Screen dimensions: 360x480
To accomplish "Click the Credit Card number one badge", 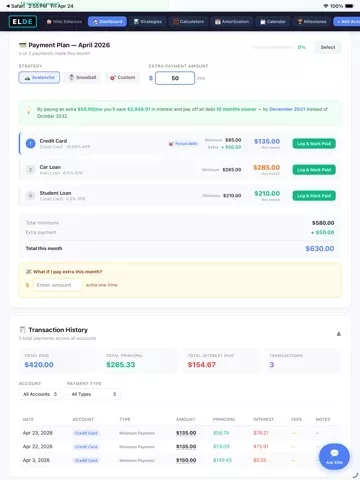I will 30,144.
